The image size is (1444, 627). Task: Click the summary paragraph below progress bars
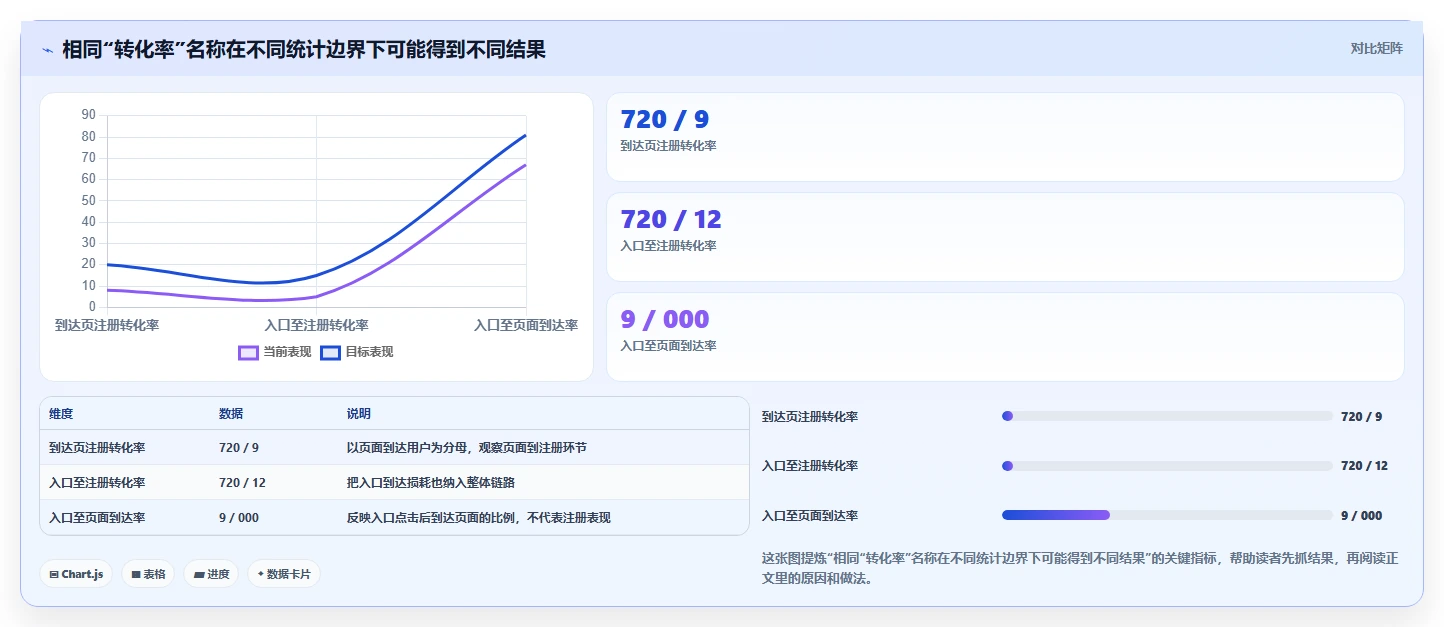1080,568
